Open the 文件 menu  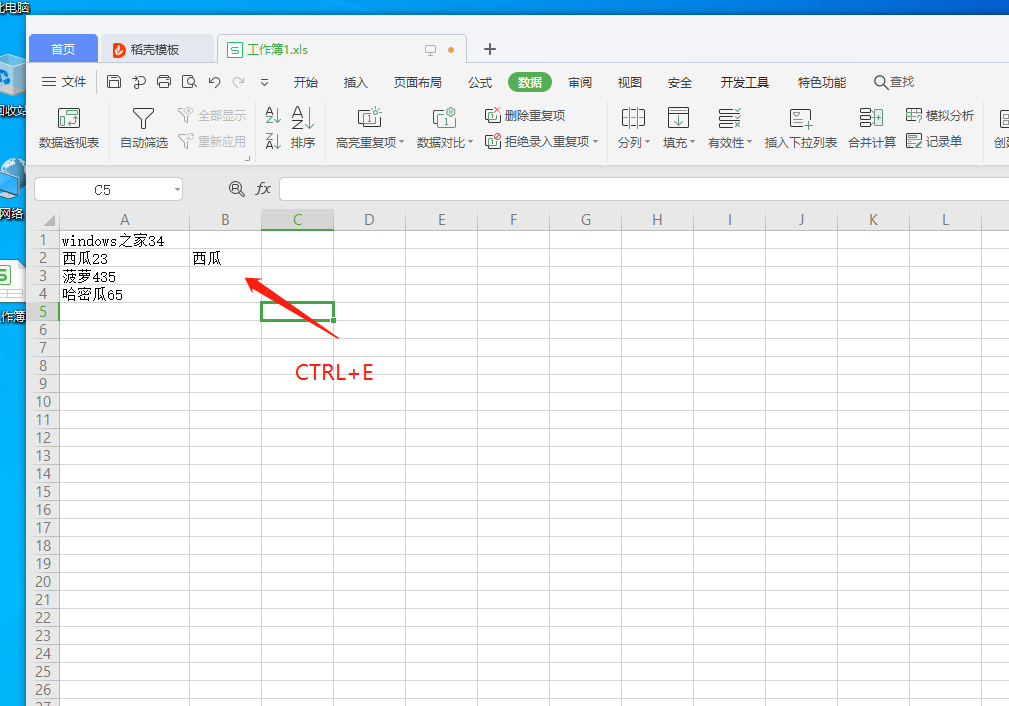(72, 82)
